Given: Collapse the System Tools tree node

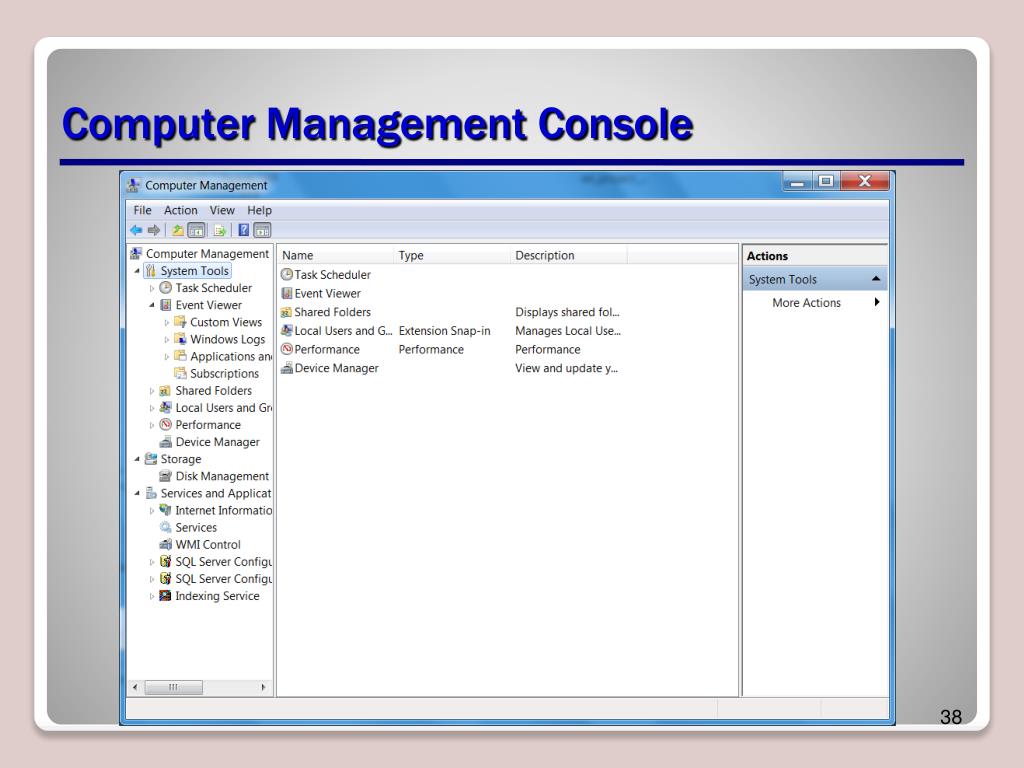Looking at the screenshot, I should [137, 271].
